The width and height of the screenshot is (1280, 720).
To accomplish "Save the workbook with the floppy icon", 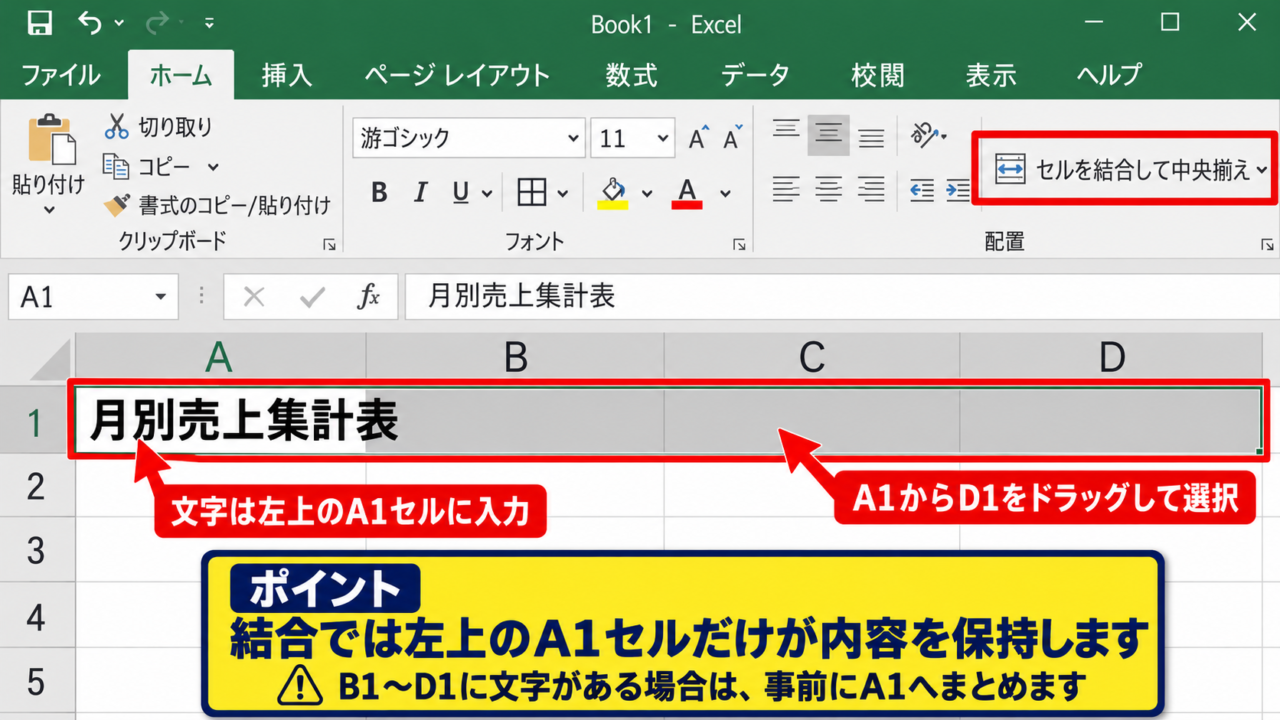I will [40, 22].
